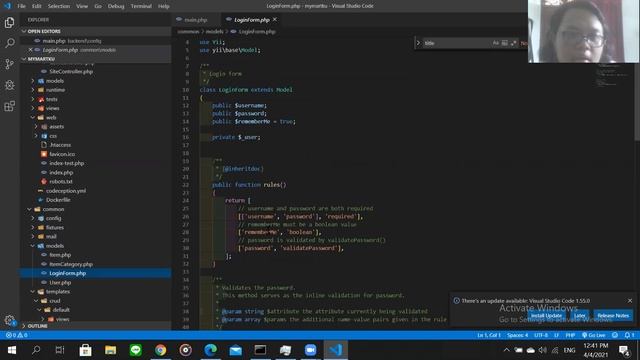Open the Manage gear at sidebar bottom
Image resolution: width=640 pixels, height=360 pixels.
pyautogui.click(x=9, y=320)
